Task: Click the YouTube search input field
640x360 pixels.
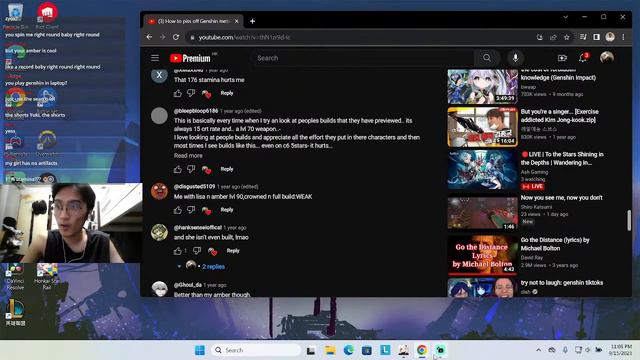Action: tap(363, 58)
